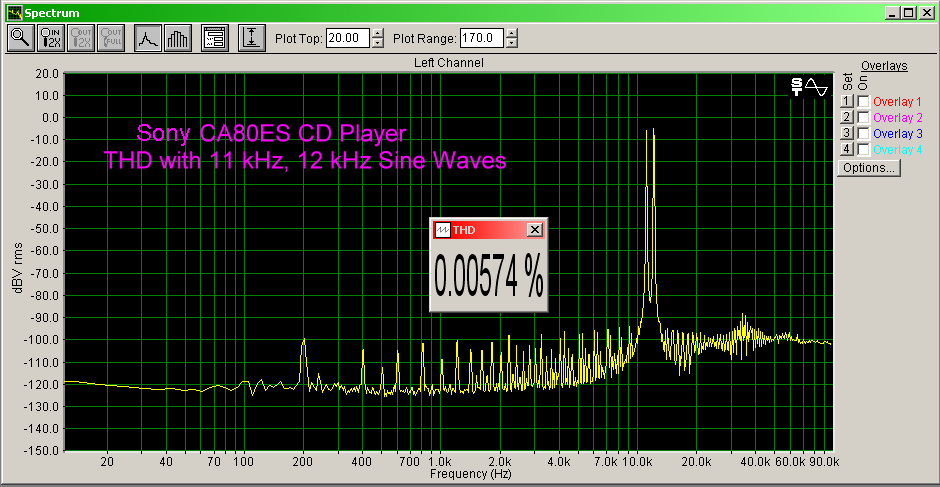Screen dimensions: 940x487
Task: Click the Plot Range input field
Action: point(481,39)
